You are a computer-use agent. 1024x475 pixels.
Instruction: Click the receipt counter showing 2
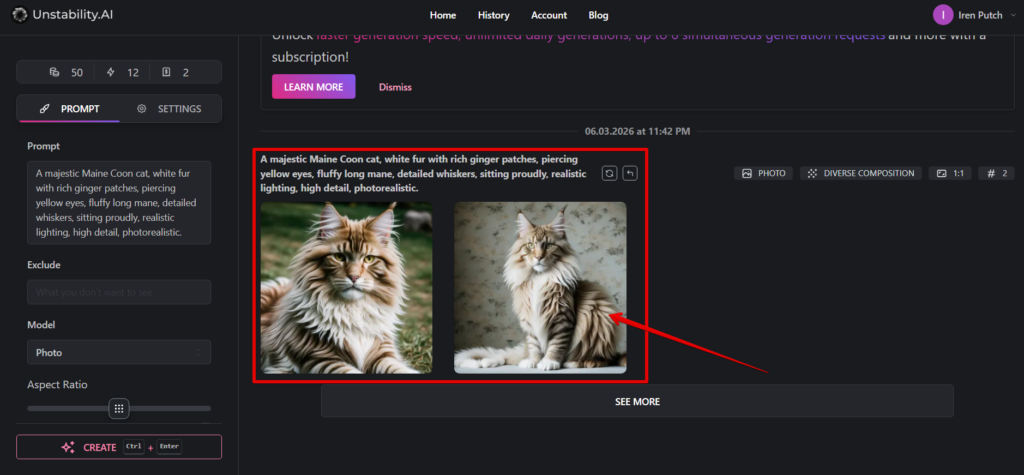click(175, 73)
